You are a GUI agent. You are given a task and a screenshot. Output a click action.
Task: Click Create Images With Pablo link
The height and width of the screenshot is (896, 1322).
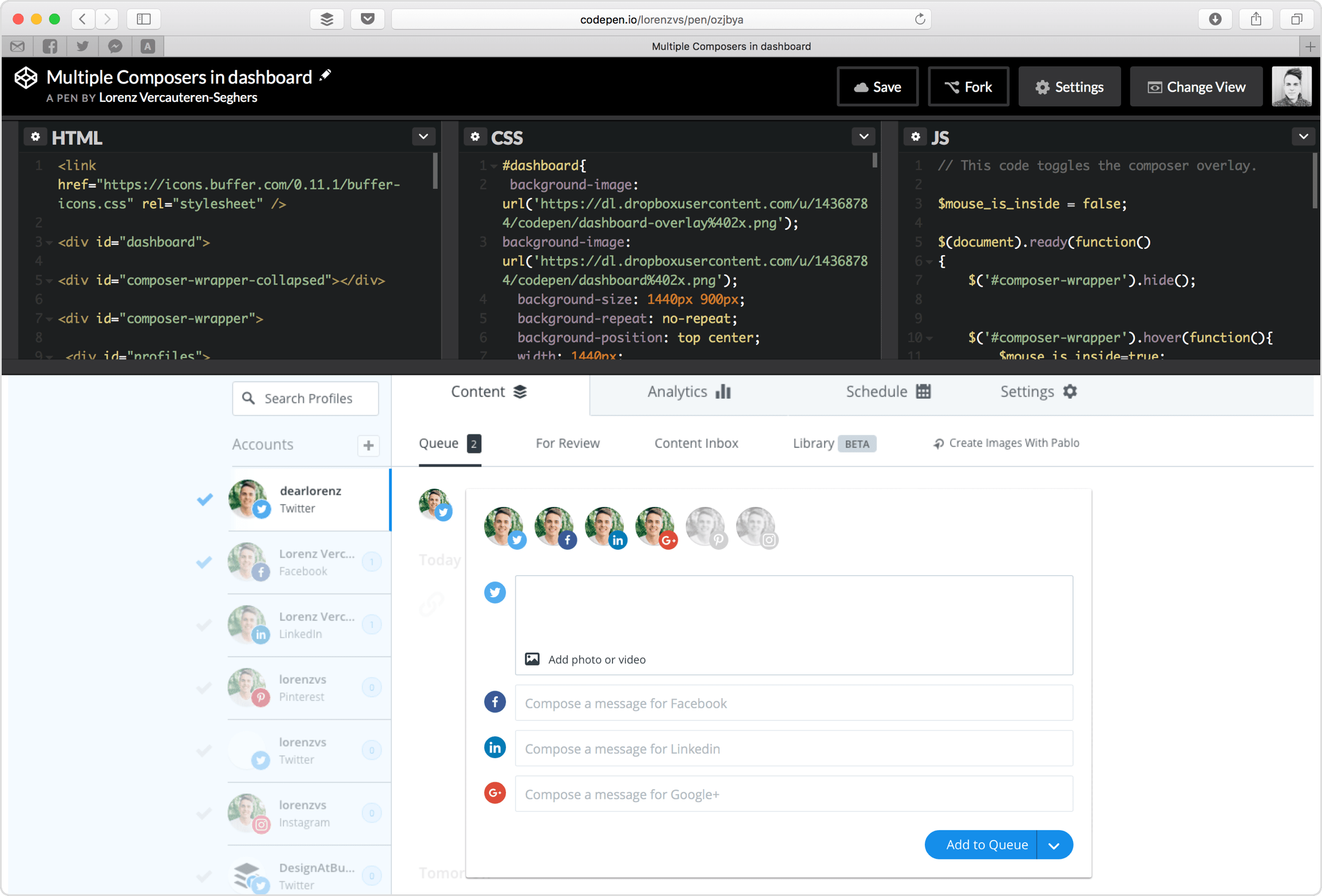point(1006,443)
